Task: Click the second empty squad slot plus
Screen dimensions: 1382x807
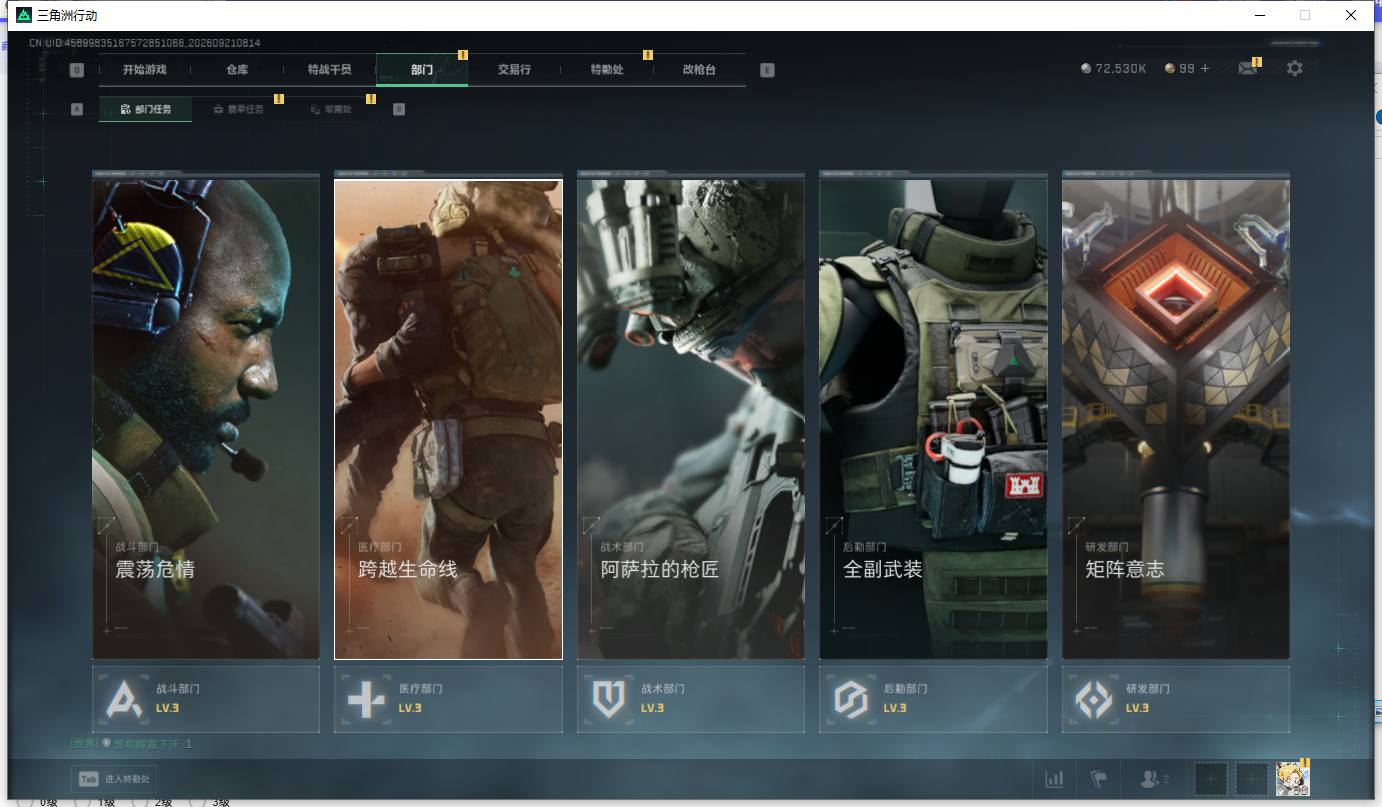Action: 1251,779
